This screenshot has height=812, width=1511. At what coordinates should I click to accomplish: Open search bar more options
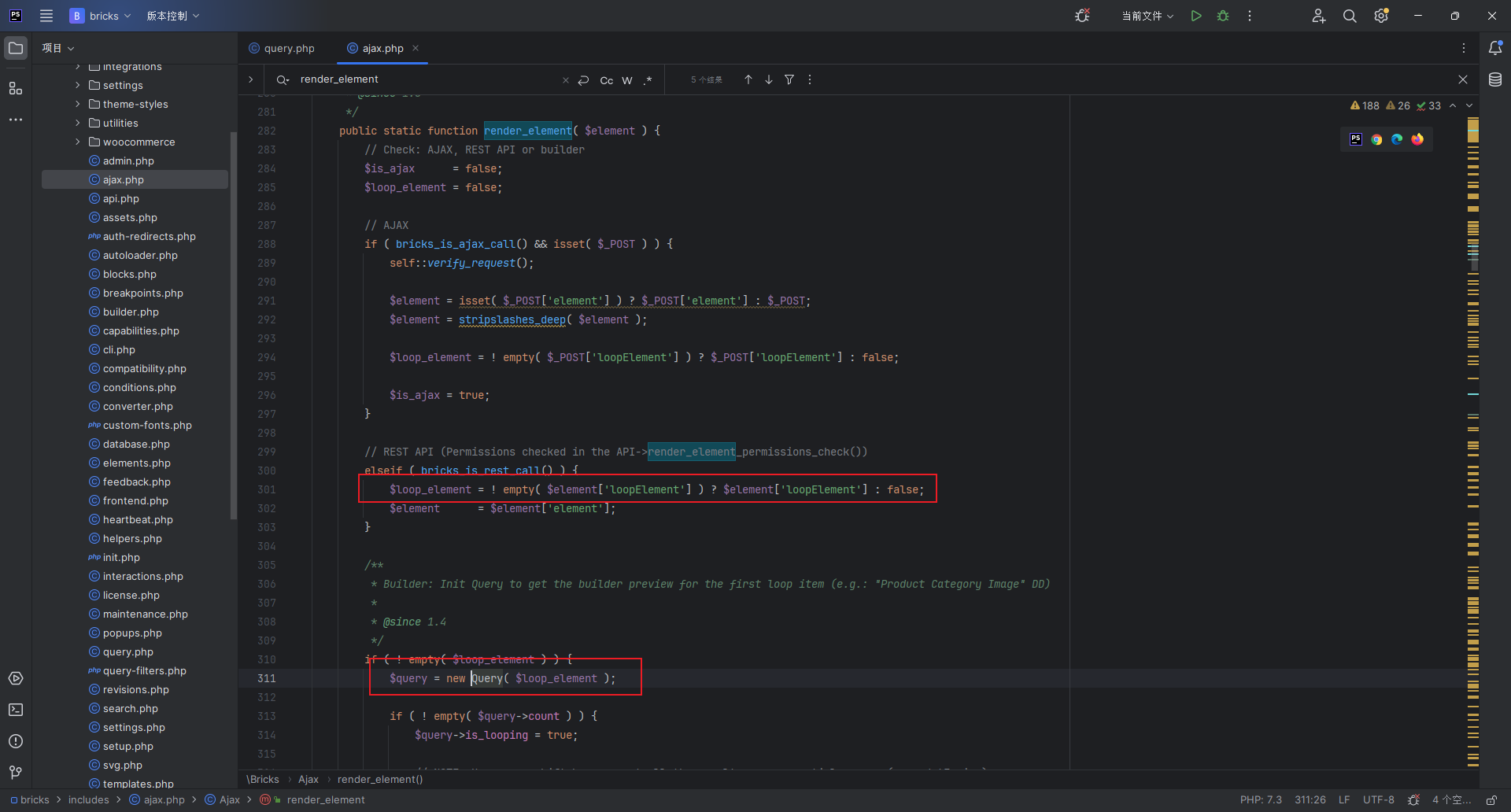coord(810,79)
